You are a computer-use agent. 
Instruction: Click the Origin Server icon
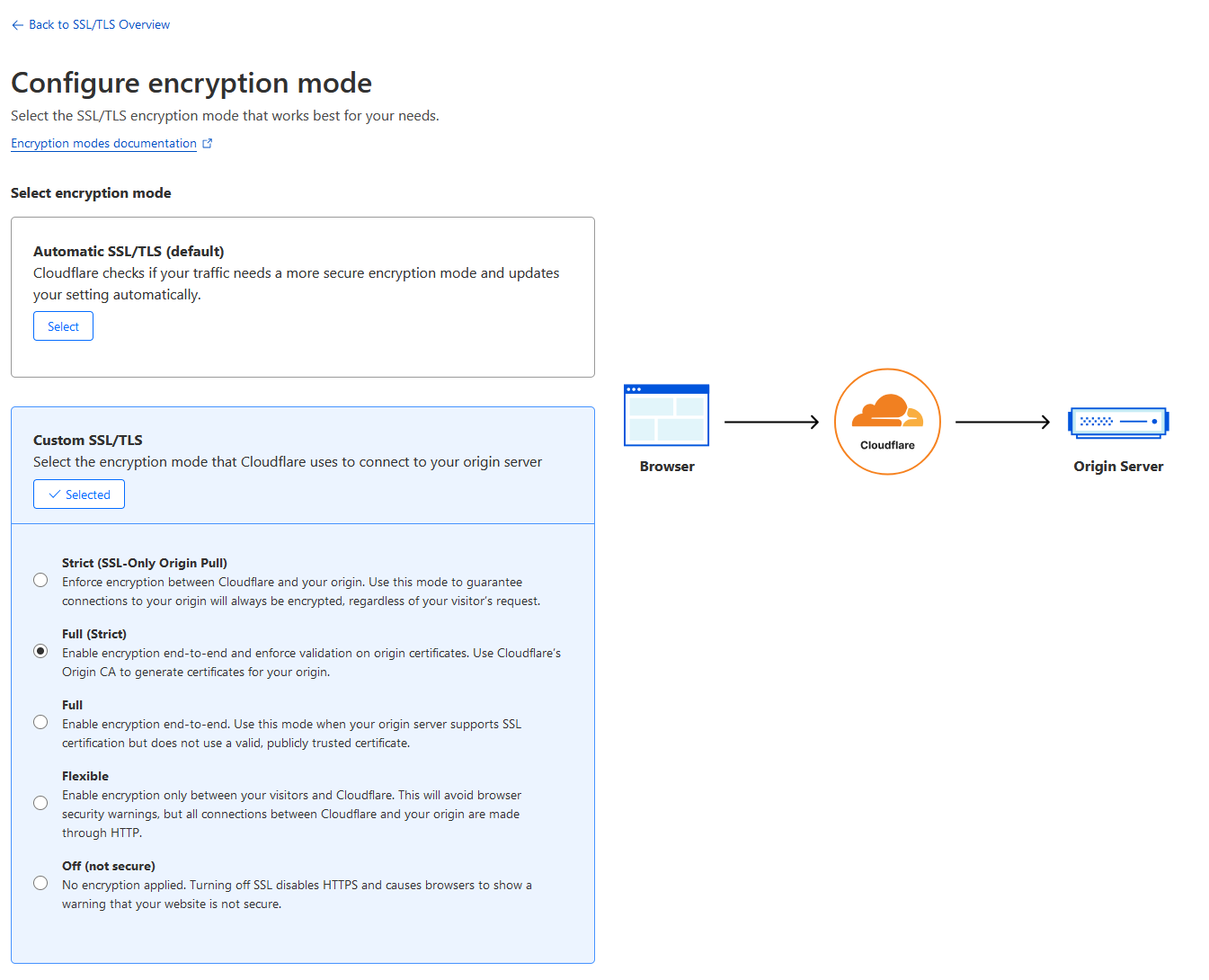(1118, 422)
